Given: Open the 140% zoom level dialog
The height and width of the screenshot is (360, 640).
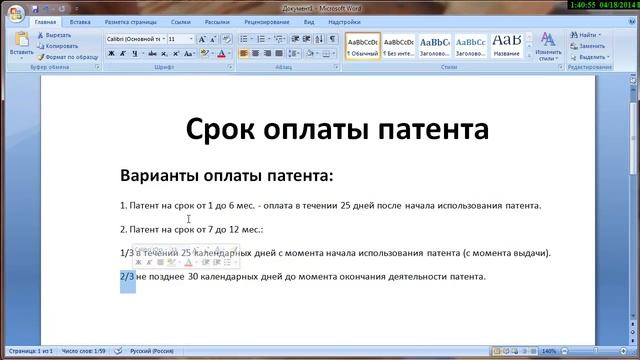Looking at the screenshot, I should [549, 351].
